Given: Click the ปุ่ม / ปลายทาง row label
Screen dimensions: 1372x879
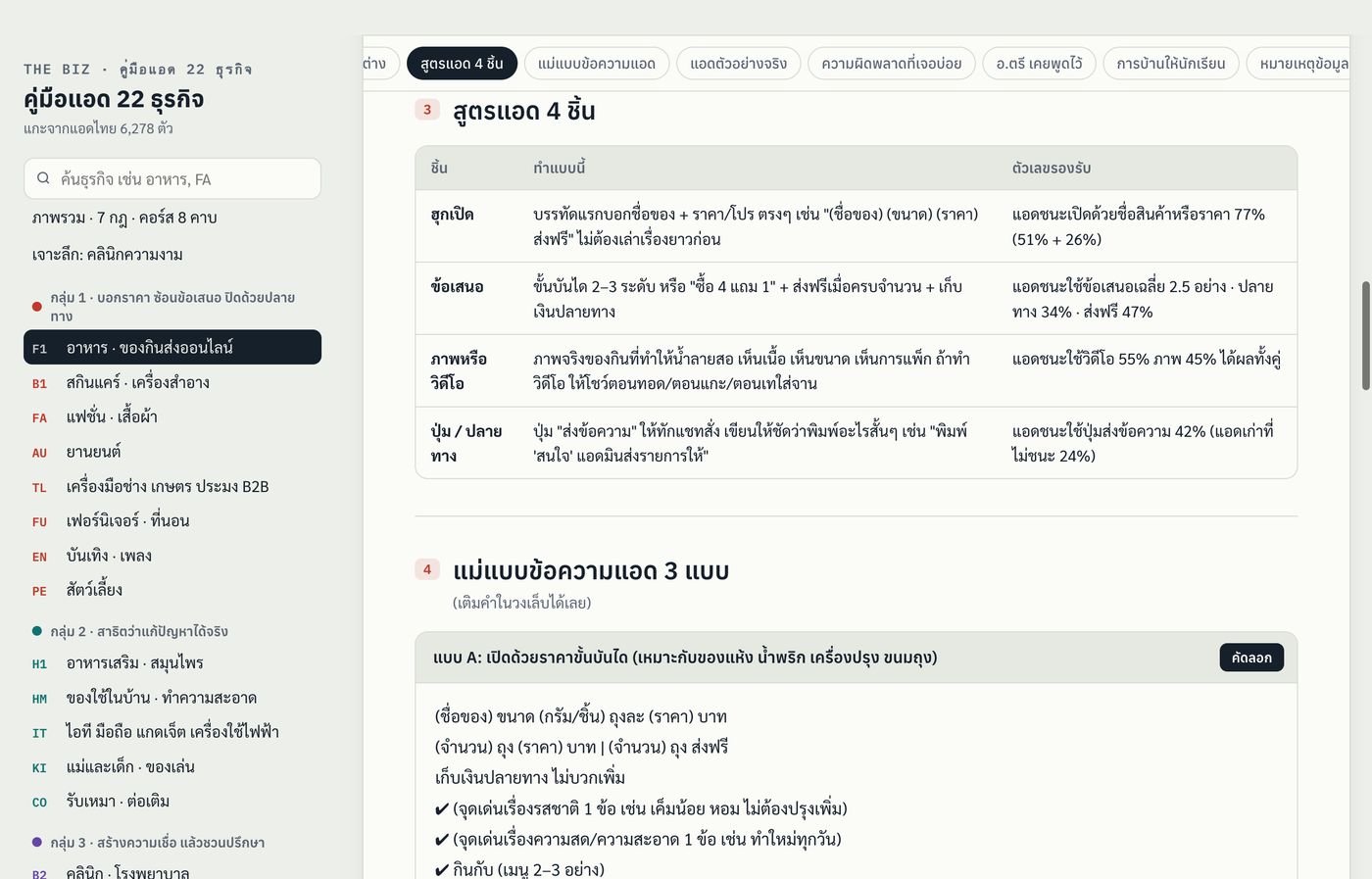Looking at the screenshot, I should click(466, 443).
